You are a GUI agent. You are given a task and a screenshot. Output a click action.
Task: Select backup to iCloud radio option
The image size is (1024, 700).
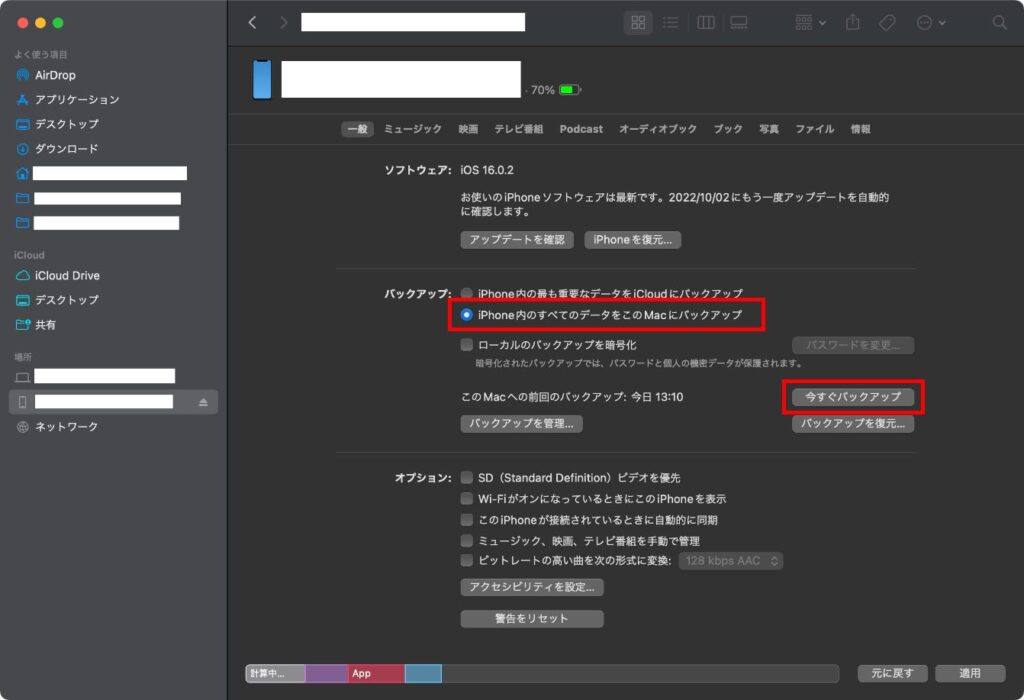[x=467, y=294]
